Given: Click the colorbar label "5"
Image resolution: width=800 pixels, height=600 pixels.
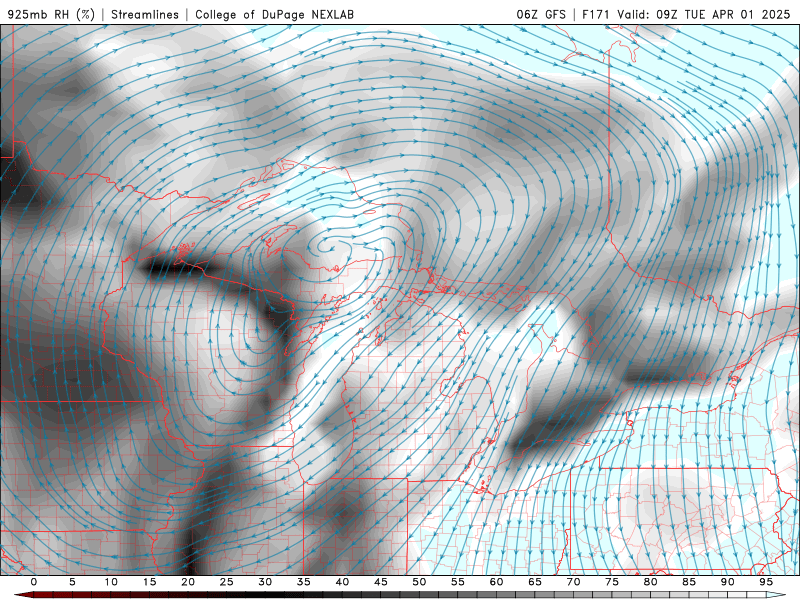Looking at the screenshot, I should click(x=72, y=582).
